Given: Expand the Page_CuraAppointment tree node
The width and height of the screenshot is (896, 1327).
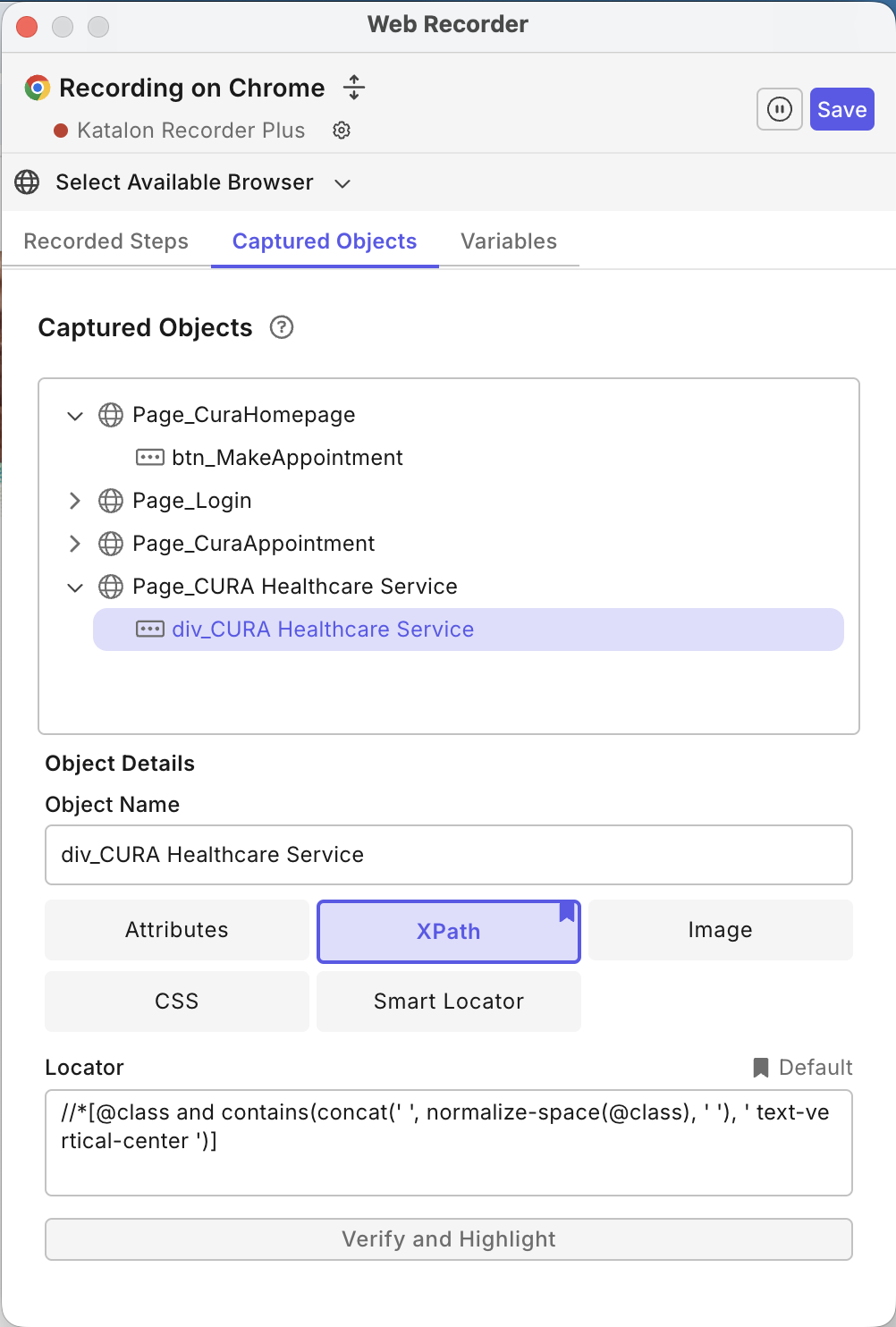Looking at the screenshot, I should (75, 544).
